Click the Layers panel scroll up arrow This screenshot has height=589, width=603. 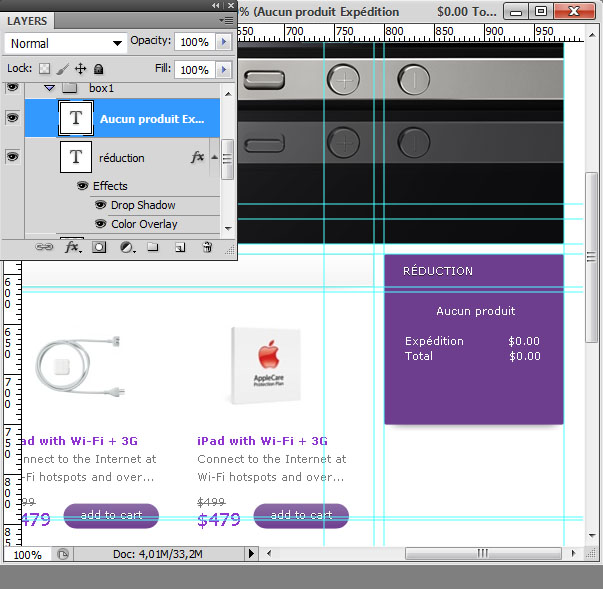[x=228, y=94]
